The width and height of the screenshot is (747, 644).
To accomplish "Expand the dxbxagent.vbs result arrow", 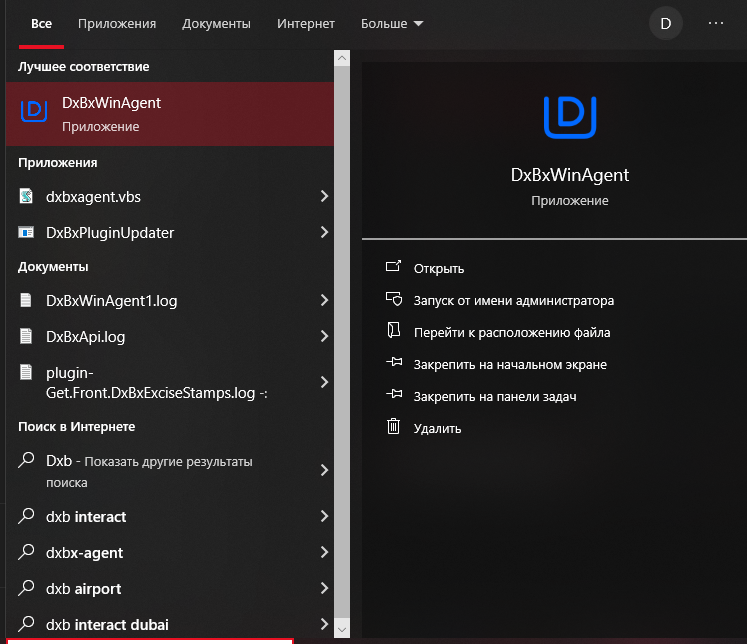I will click(x=324, y=197).
